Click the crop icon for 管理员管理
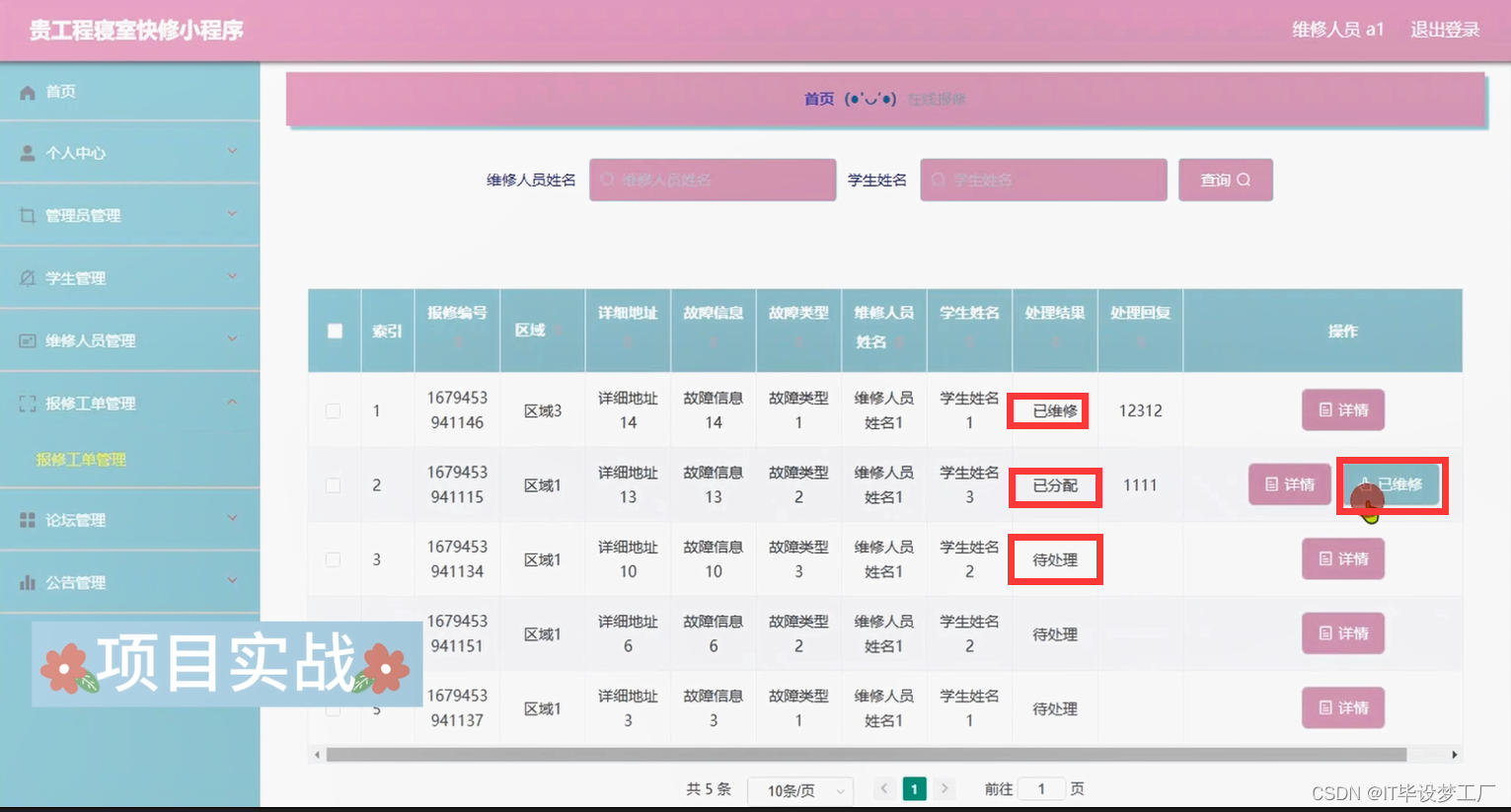This screenshot has width=1511, height=812. (x=28, y=215)
